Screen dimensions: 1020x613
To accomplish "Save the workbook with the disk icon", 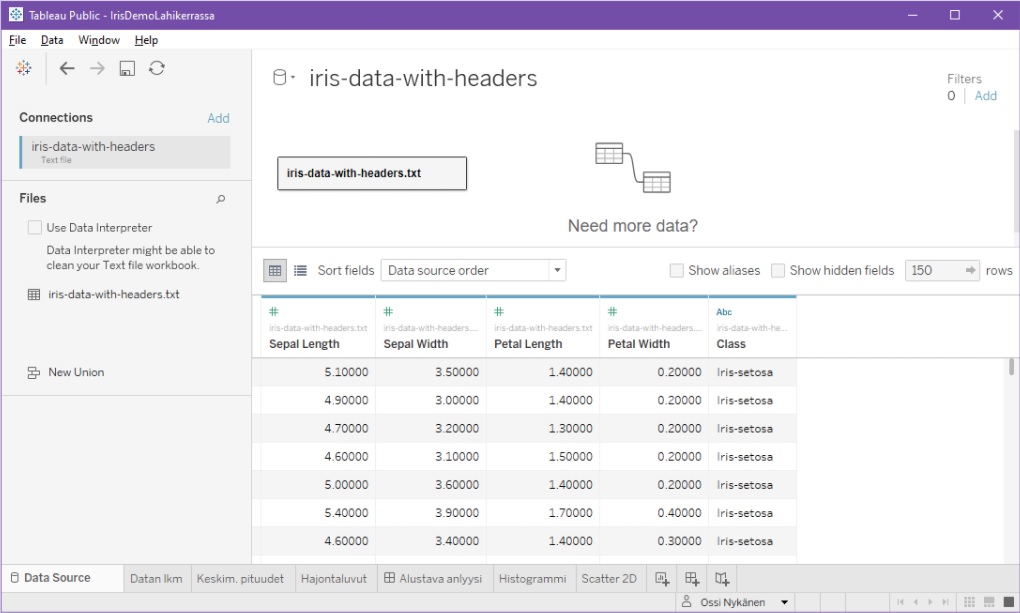I will tap(127, 68).
